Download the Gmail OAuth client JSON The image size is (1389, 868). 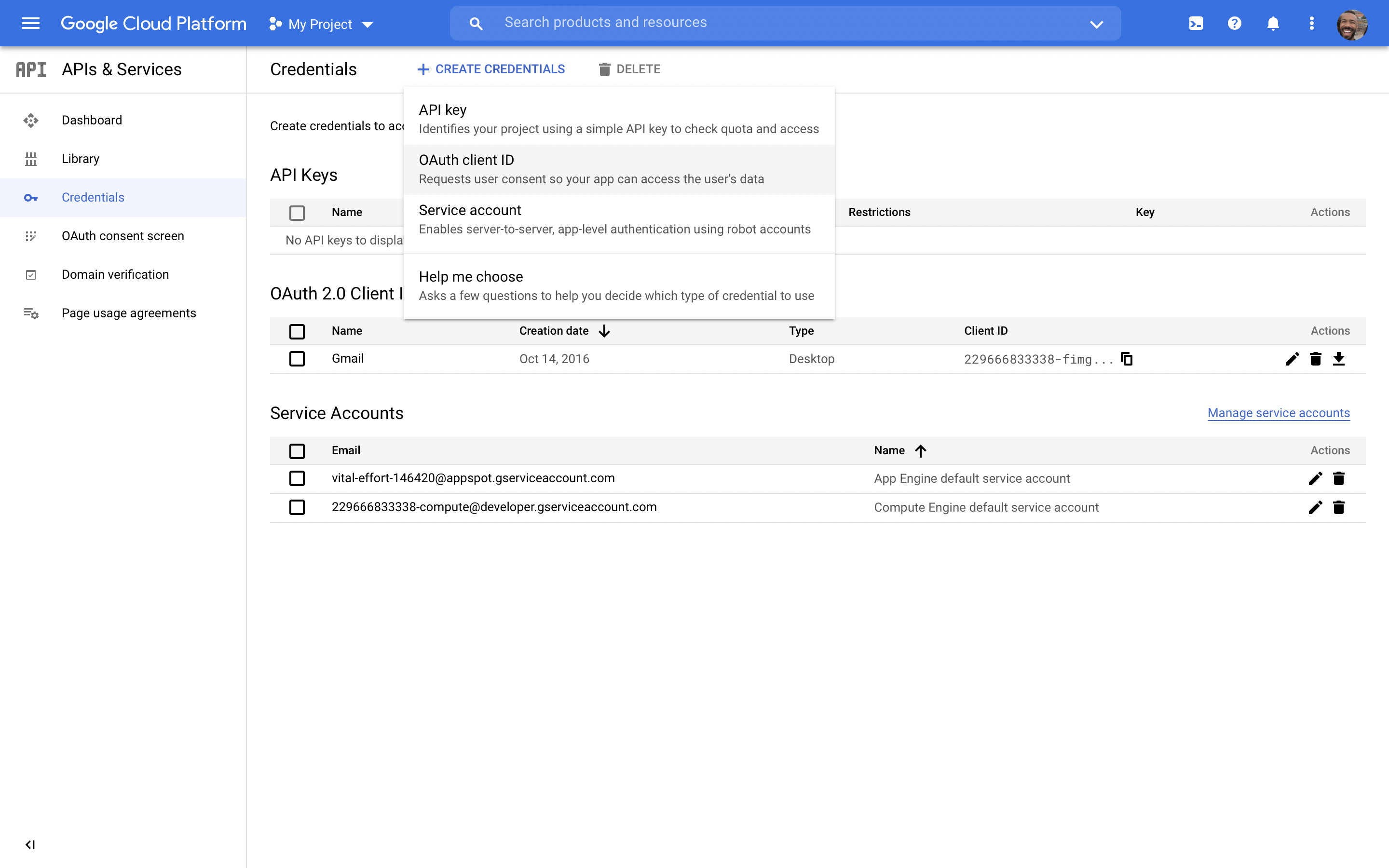(1338, 359)
